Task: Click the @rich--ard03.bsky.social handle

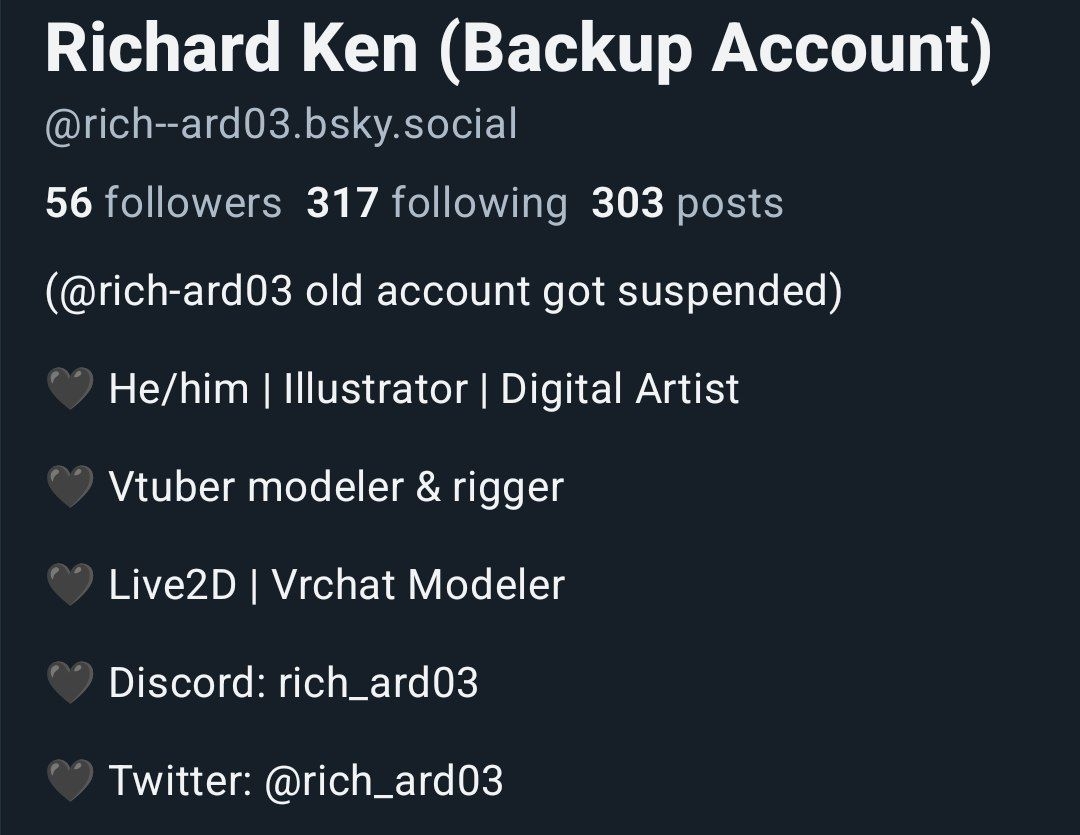Action: tap(281, 126)
